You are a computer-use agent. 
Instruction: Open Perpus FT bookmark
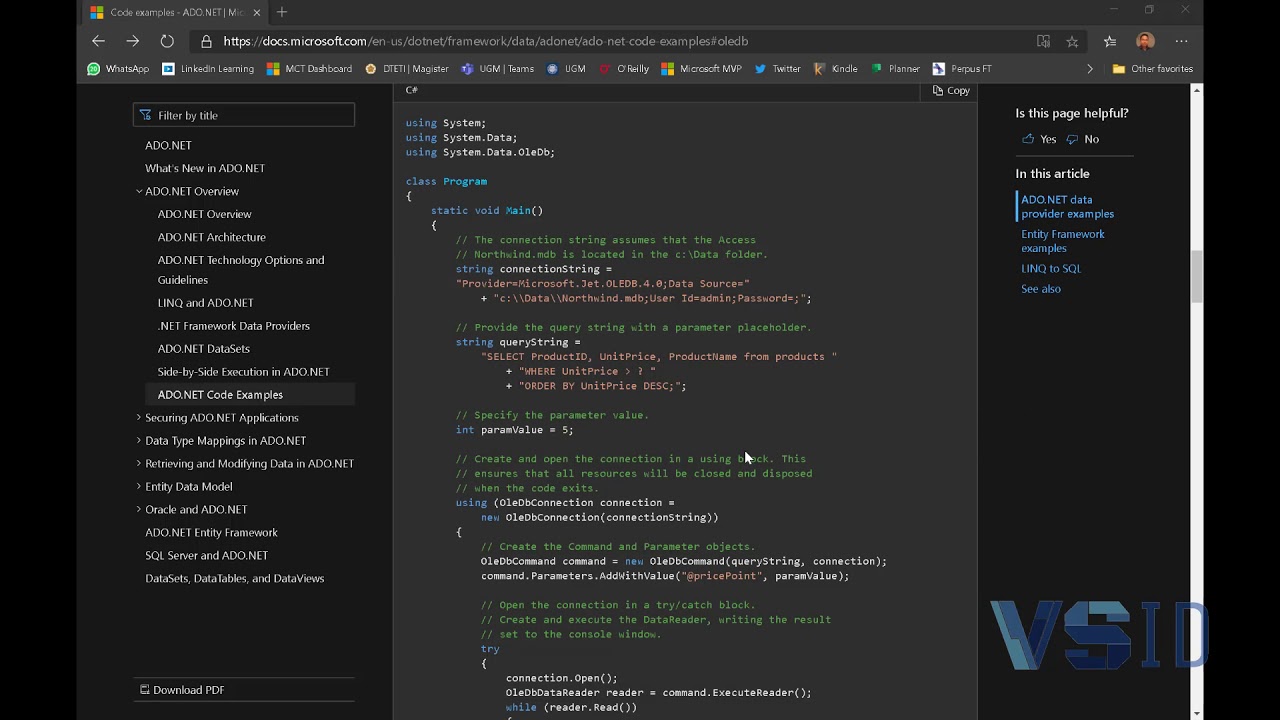tap(962, 69)
